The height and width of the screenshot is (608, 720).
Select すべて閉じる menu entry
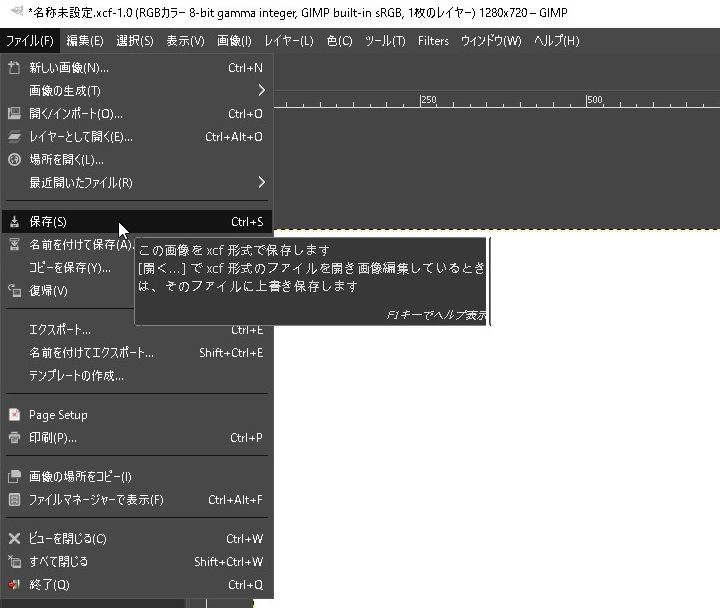58,562
